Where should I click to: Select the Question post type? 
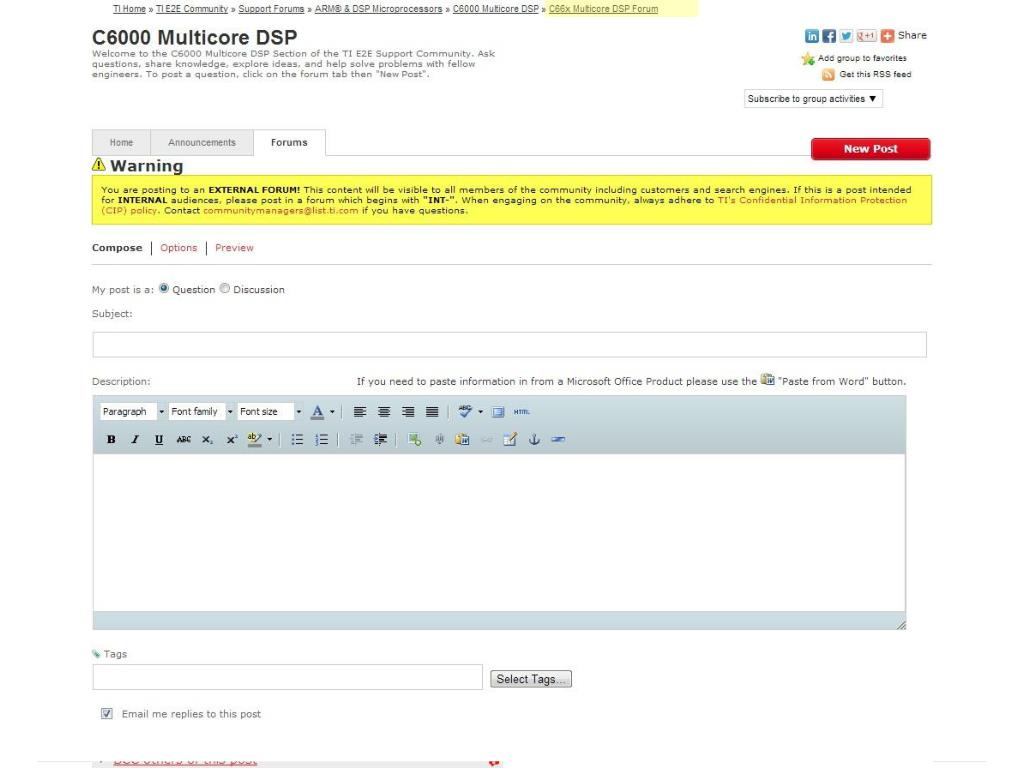(164, 288)
